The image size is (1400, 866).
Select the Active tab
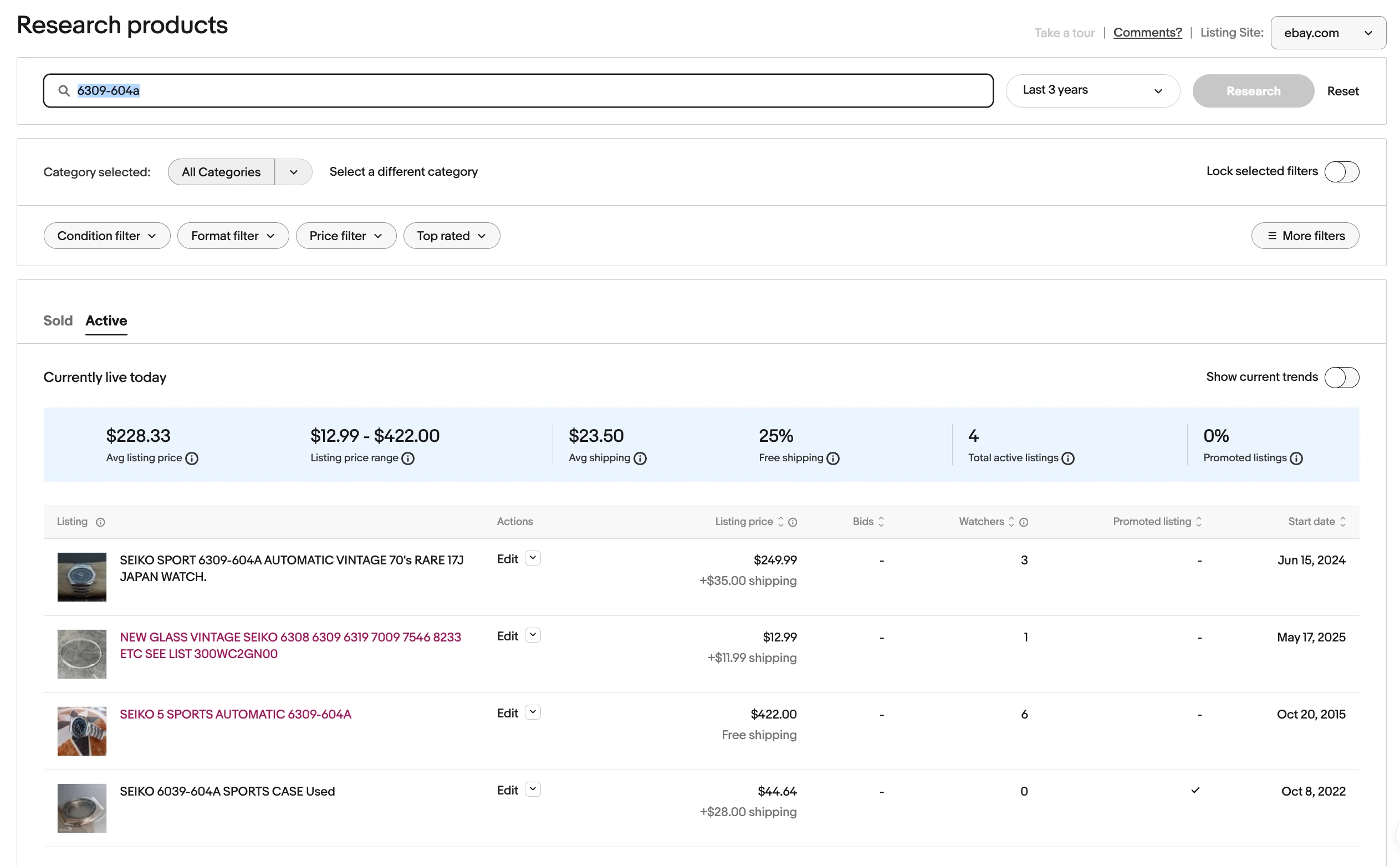pyautogui.click(x=106, y=321)
